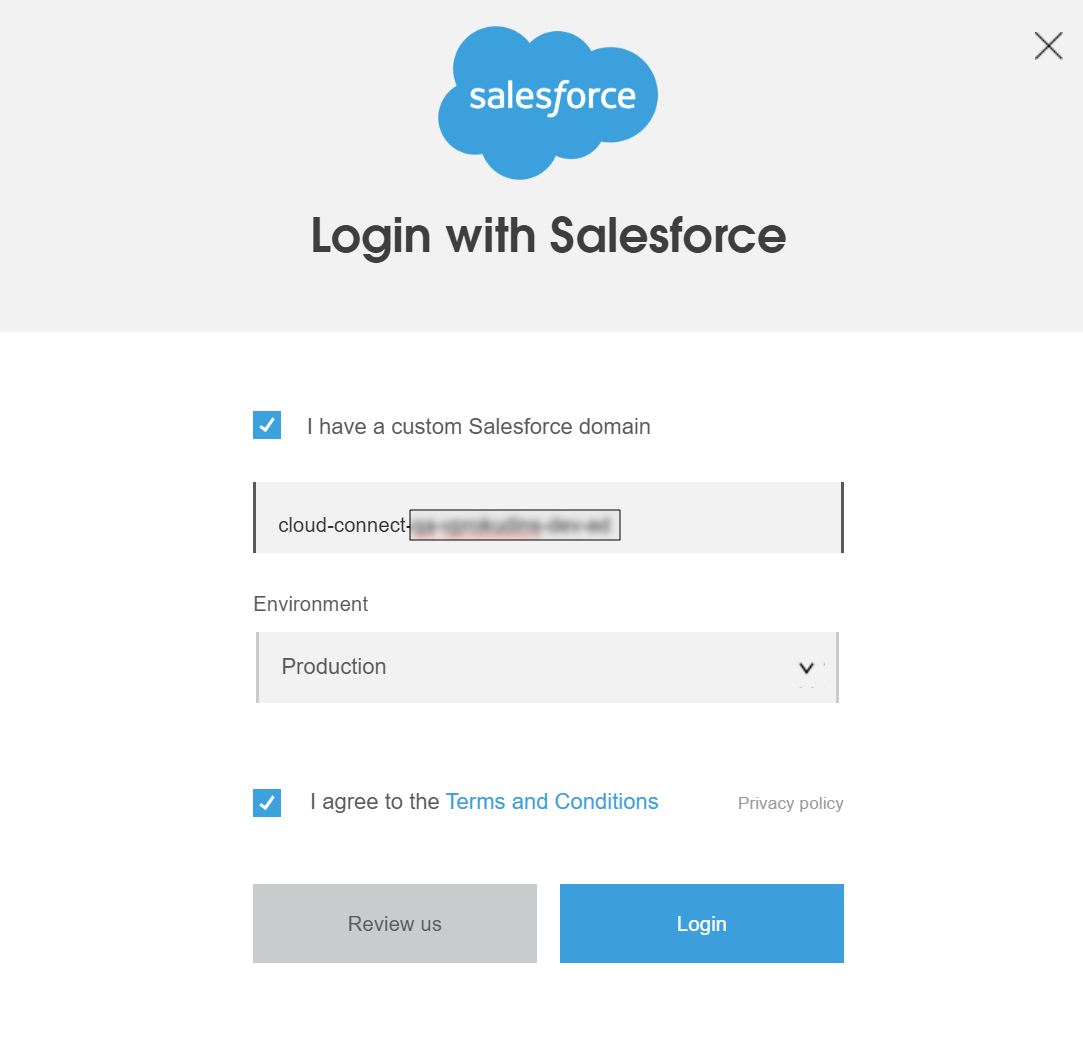This screenshot has width=1083, height=1038.
Task: Click the 'I agree to the' text
Action: [x=374, y=802]
